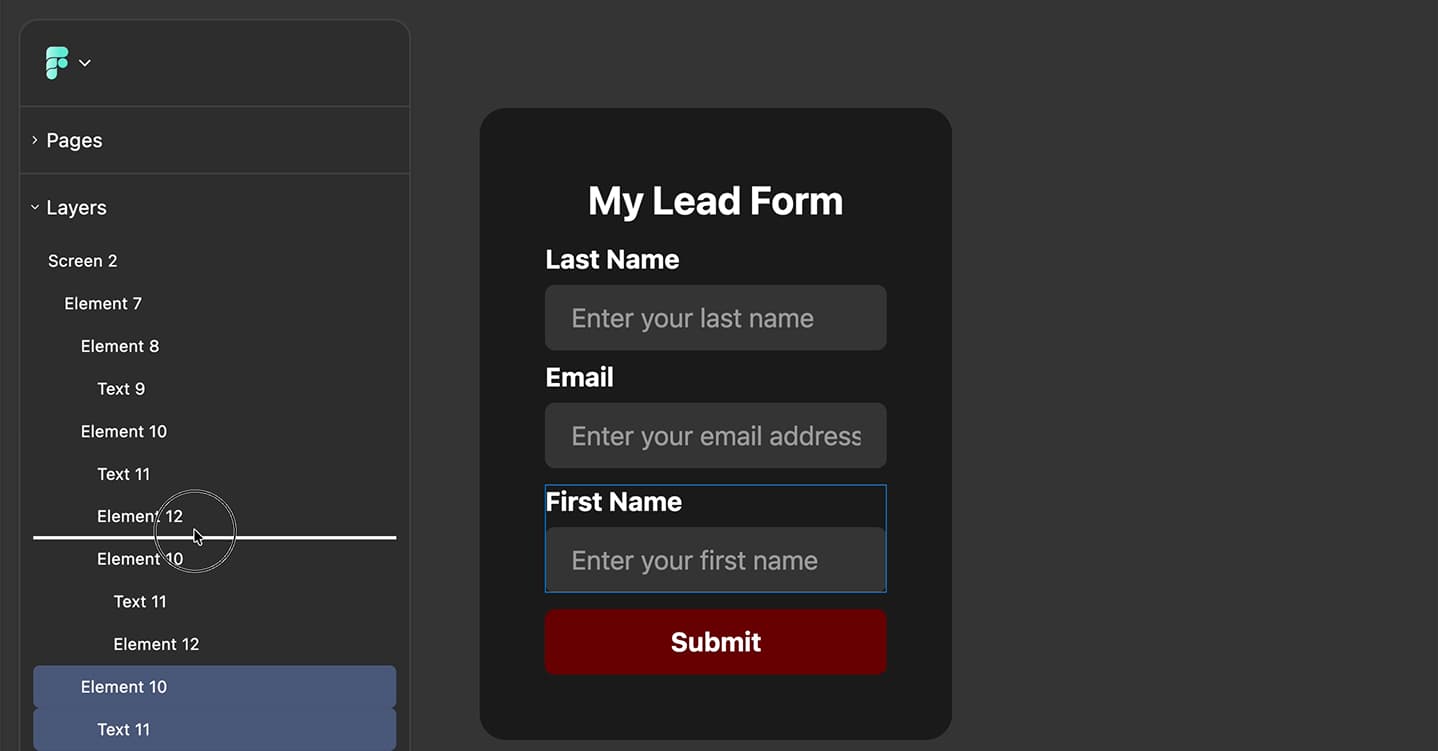Collapse the Layers section

35,208
